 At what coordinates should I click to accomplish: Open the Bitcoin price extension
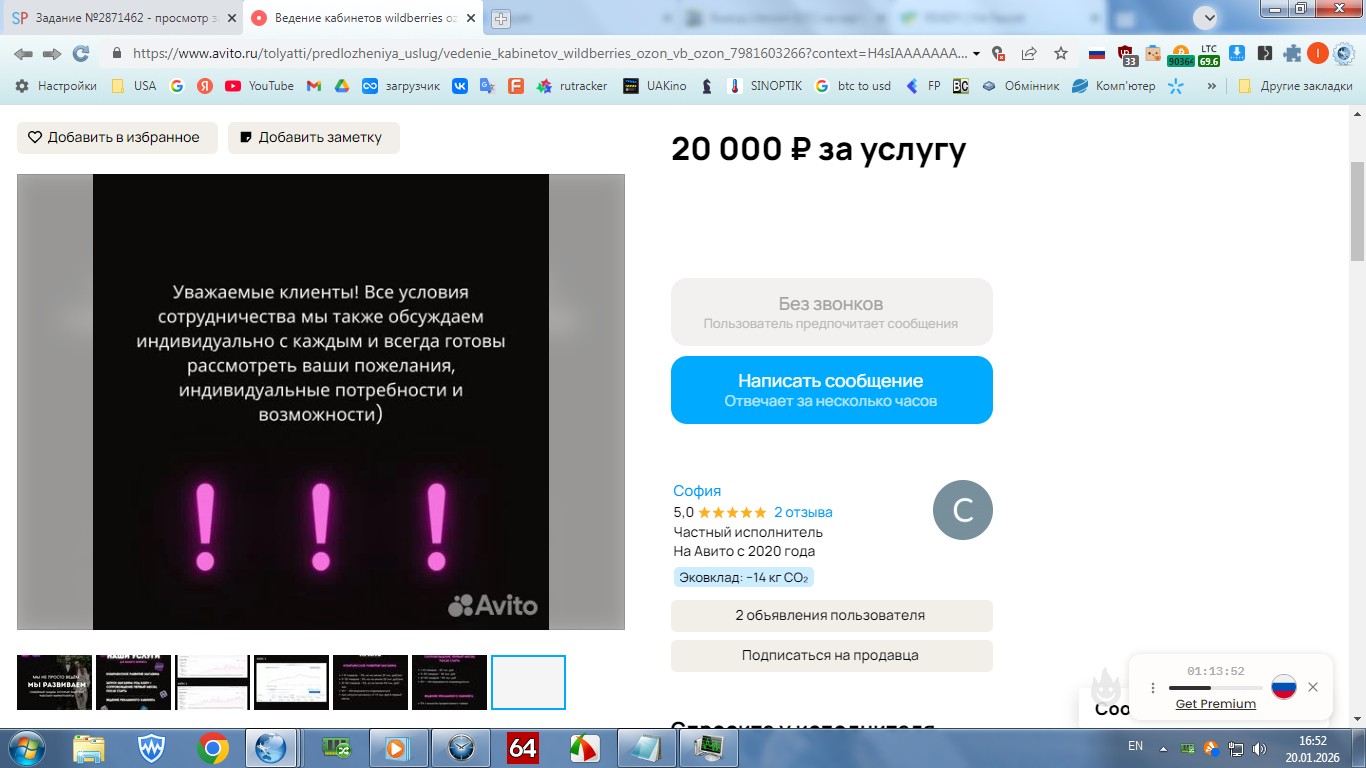[1180, 54]
